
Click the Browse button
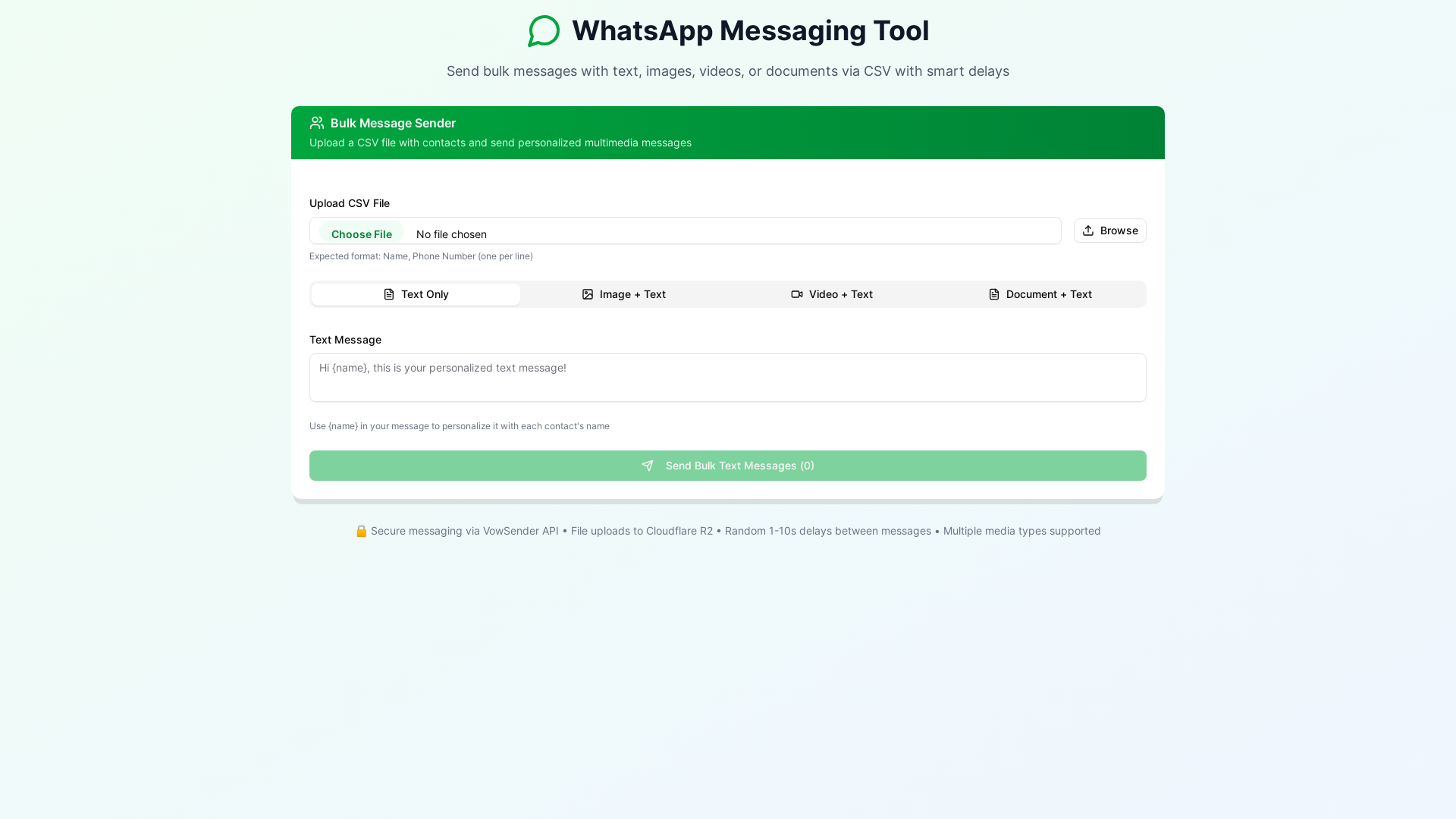(x=1110, y=231)
